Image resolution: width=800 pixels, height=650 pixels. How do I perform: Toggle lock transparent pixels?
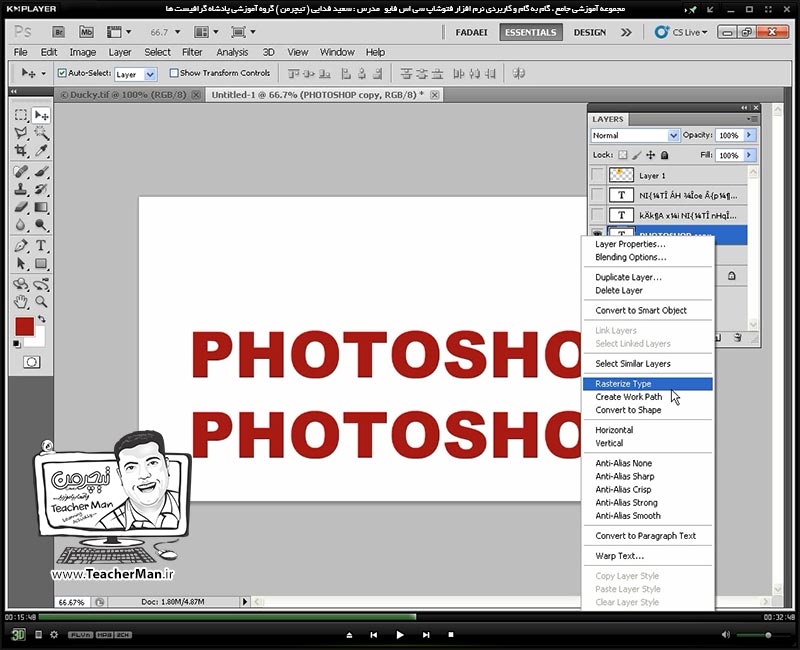click(x=622, y=155)
